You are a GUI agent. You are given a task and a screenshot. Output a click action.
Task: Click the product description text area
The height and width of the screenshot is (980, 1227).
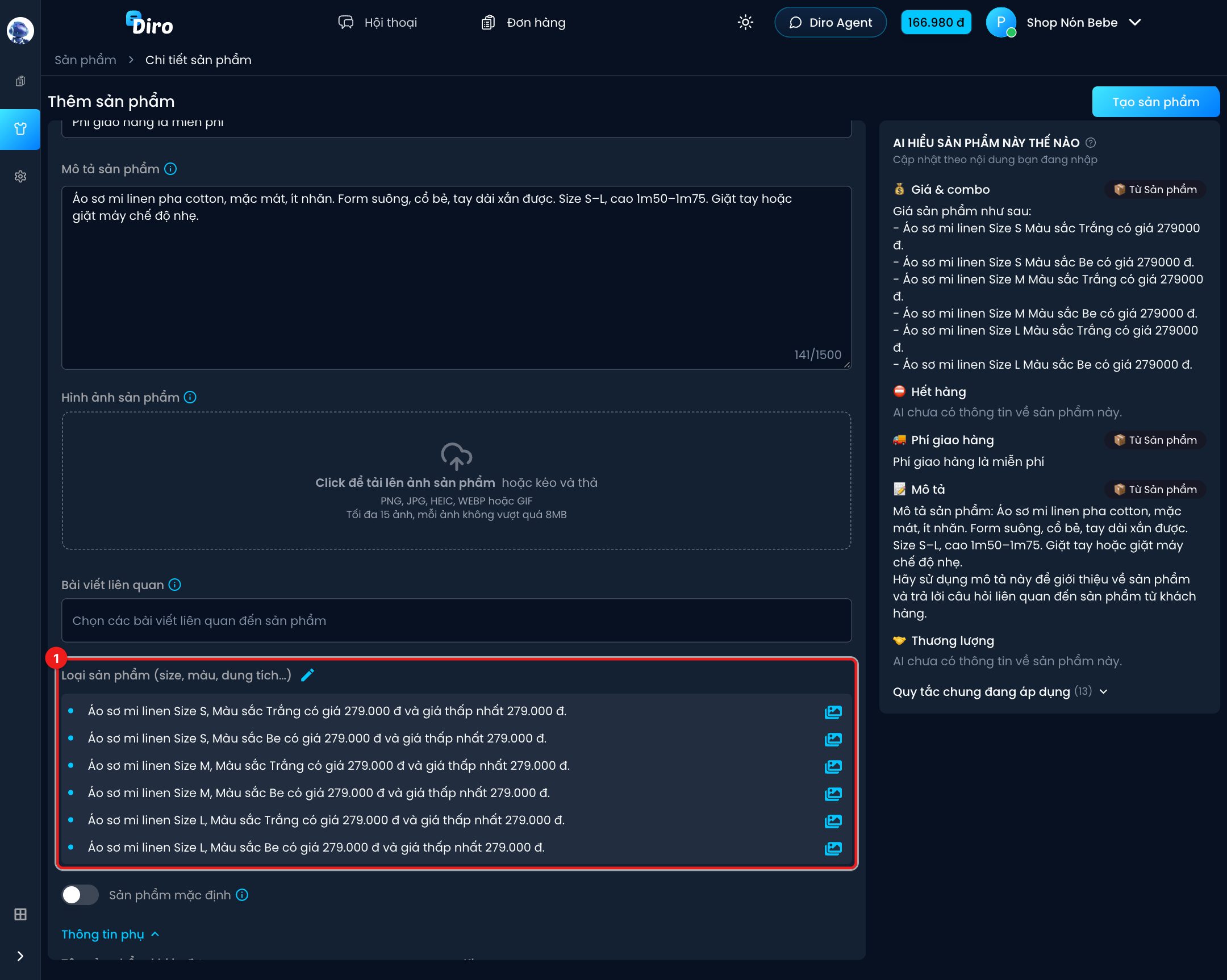coord(456,278)
